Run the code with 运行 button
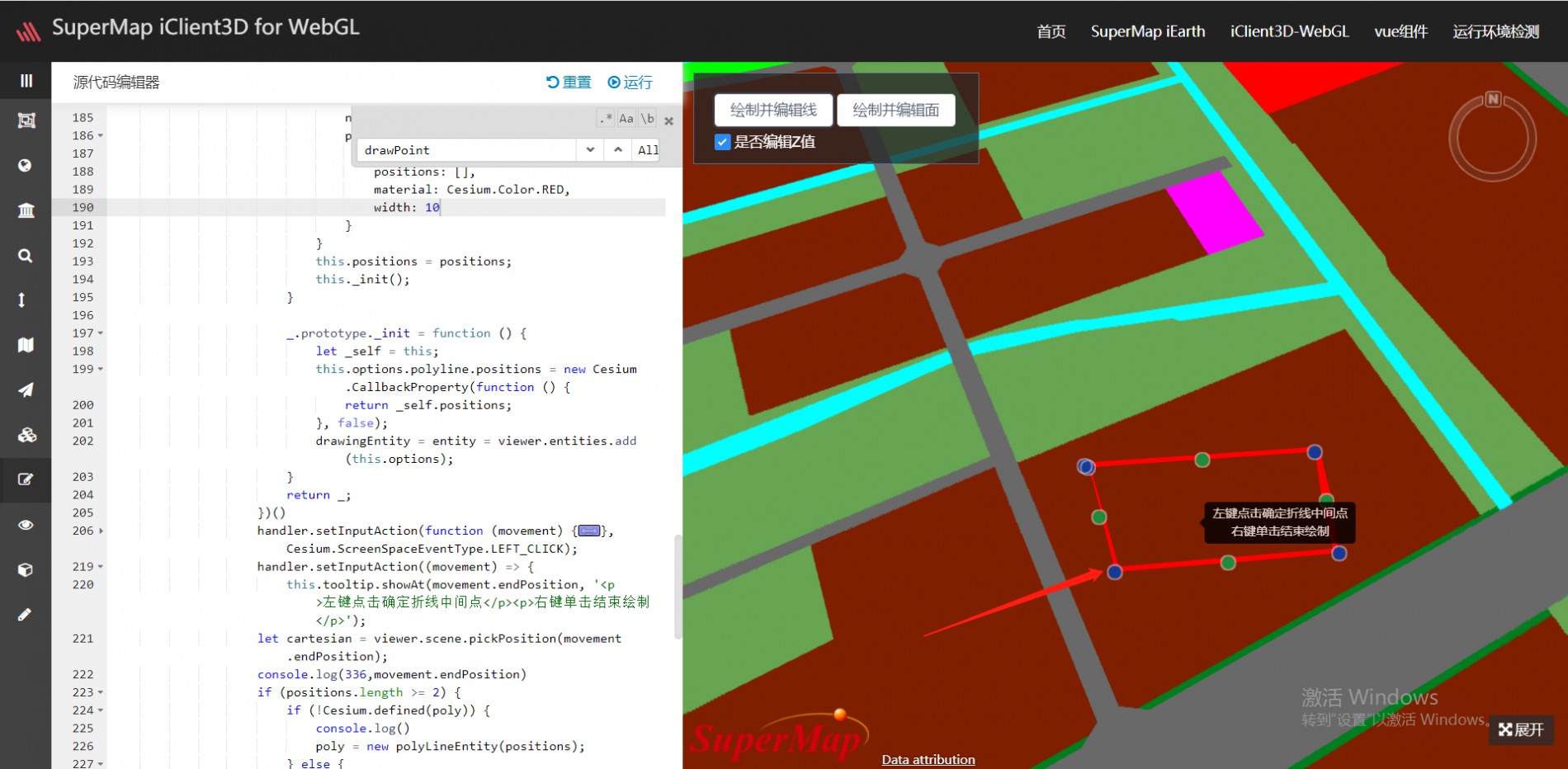 [x=631, y=83]
